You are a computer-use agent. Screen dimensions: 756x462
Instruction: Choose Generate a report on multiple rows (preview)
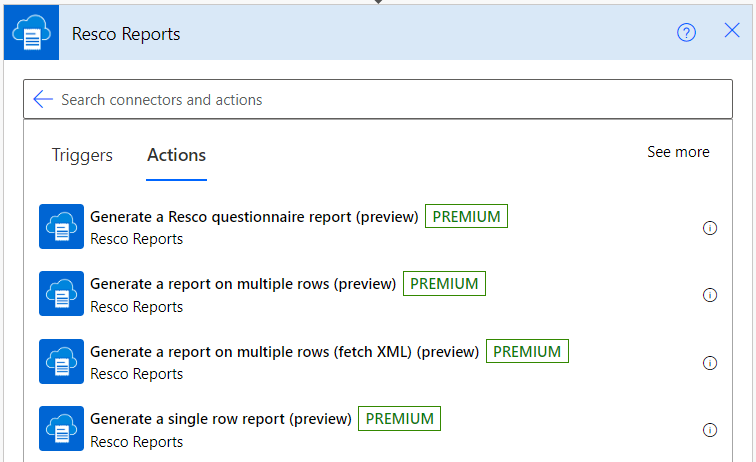243,284
